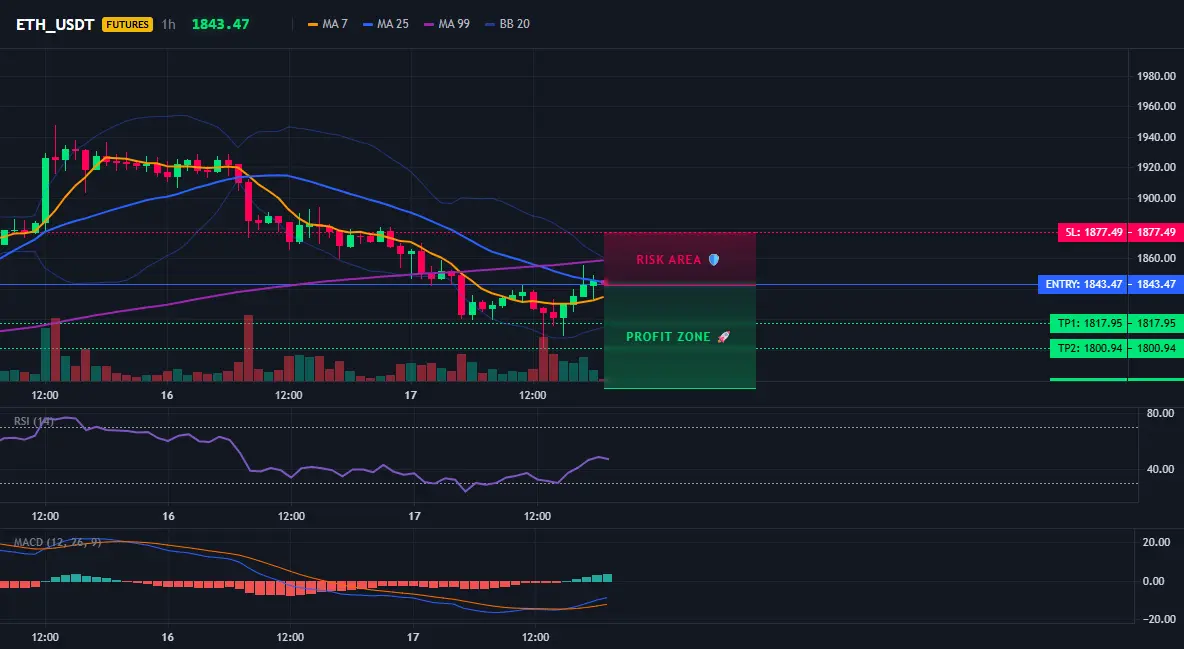Click the MACD 20.00 axis value

pyautogui.click(x=1157, y=542)
